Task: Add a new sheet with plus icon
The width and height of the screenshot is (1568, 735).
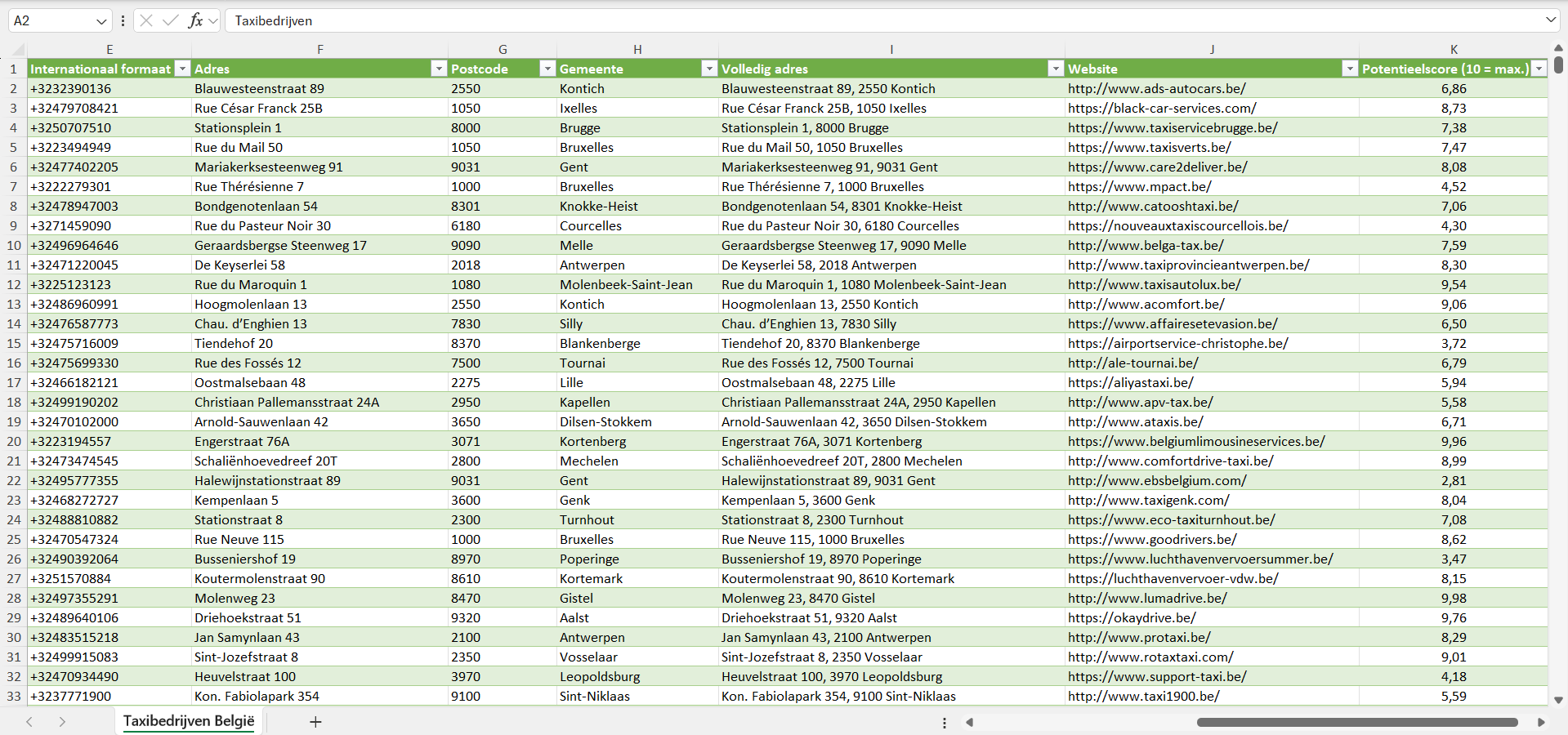Action: (315, 722)
